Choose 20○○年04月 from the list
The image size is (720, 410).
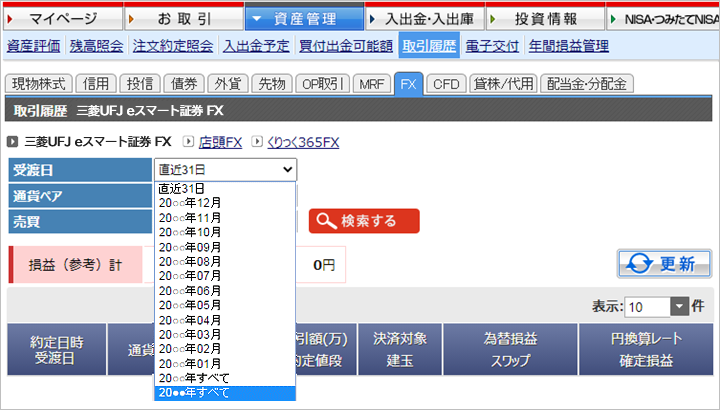[x=225, y=320]
